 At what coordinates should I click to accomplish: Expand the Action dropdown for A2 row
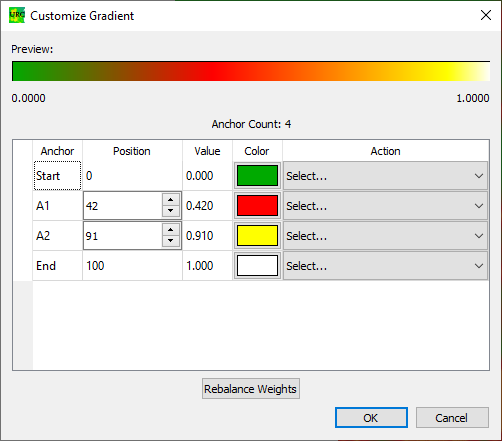(385, 236)
